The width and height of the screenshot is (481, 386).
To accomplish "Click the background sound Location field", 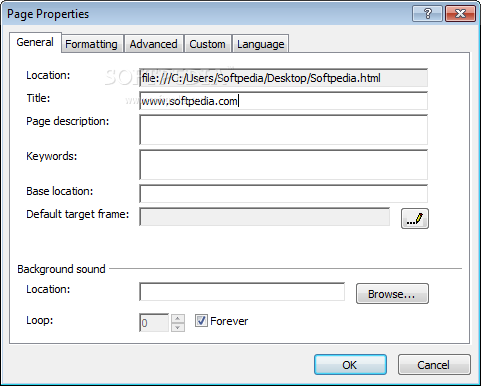I will (242, 292).
